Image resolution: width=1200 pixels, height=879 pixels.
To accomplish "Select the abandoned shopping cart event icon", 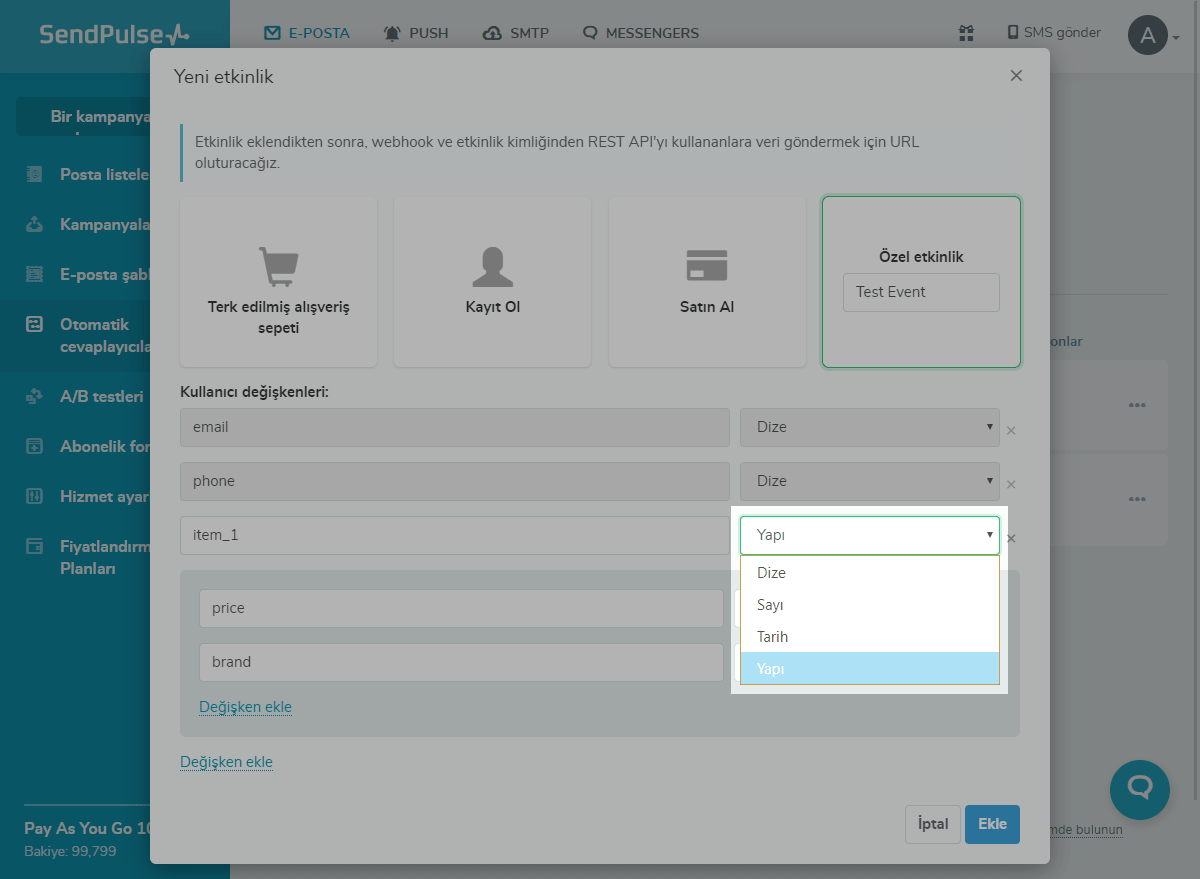I will (279, 267).
